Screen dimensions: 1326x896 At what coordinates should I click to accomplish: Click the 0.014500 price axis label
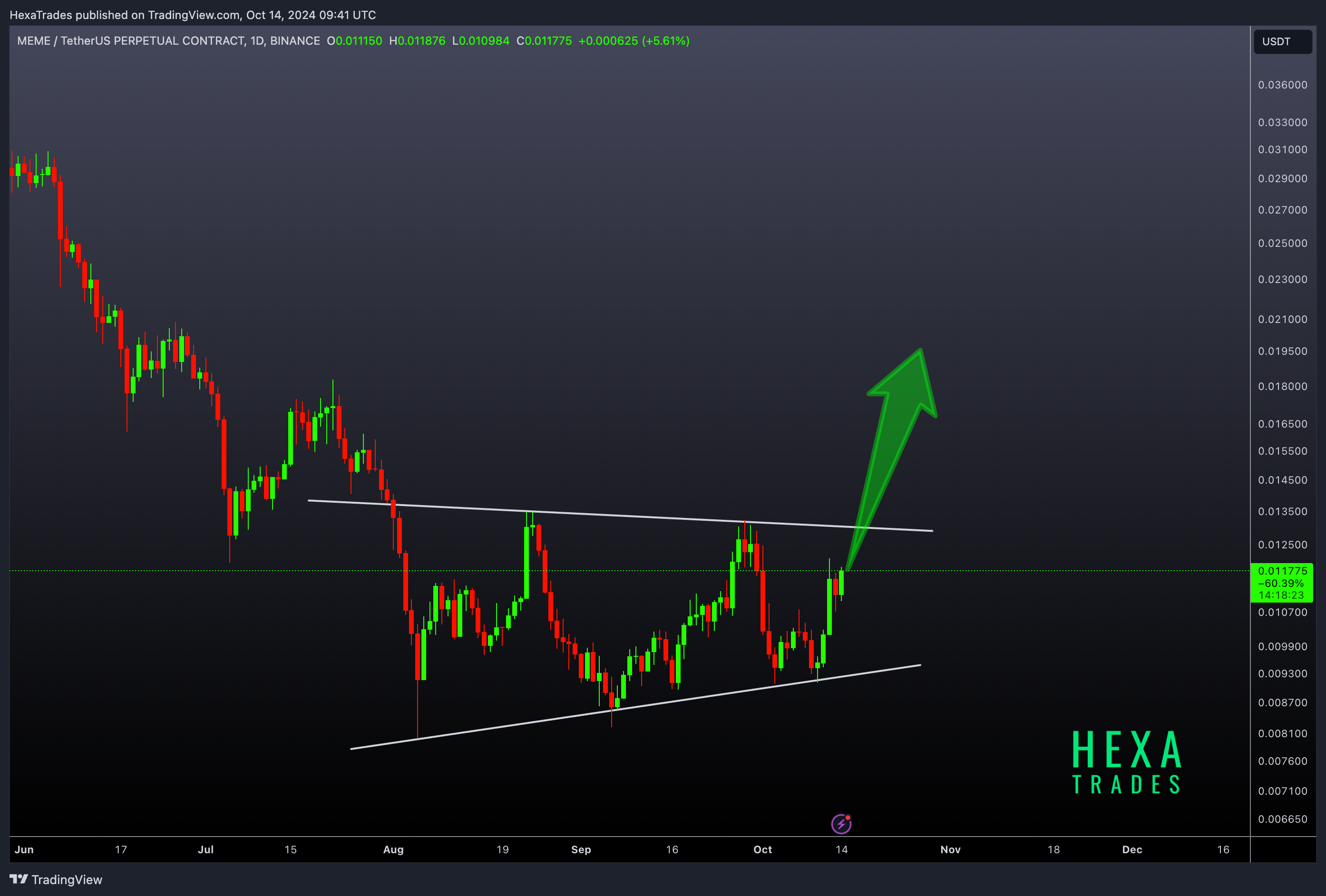point(1283,480)
